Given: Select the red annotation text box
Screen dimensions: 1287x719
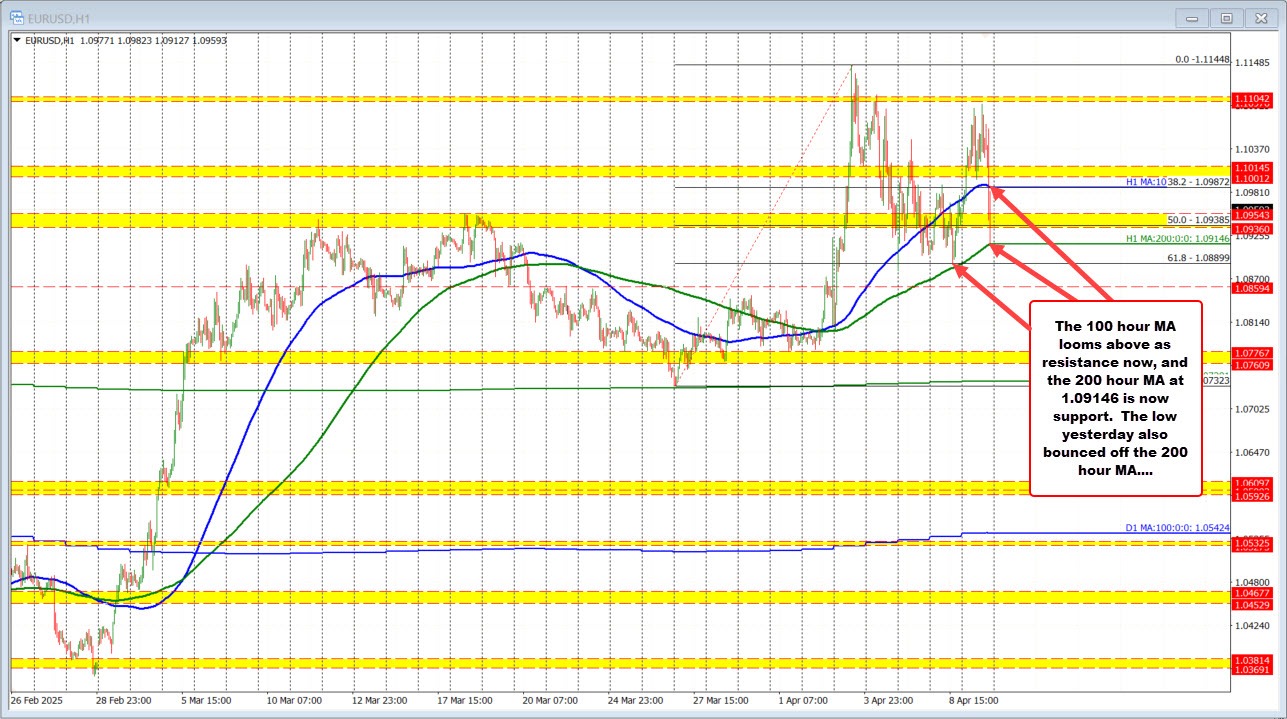Looking at the screenshot, I should [x=1117, y=397].
